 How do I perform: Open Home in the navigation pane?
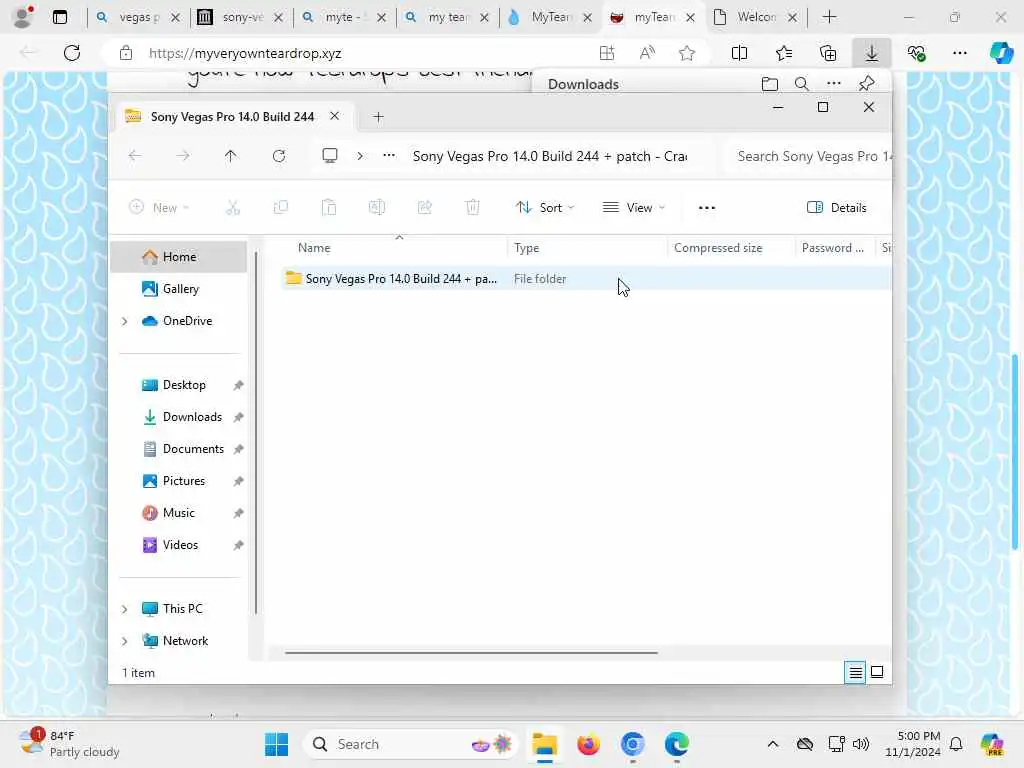coord(178,257)
